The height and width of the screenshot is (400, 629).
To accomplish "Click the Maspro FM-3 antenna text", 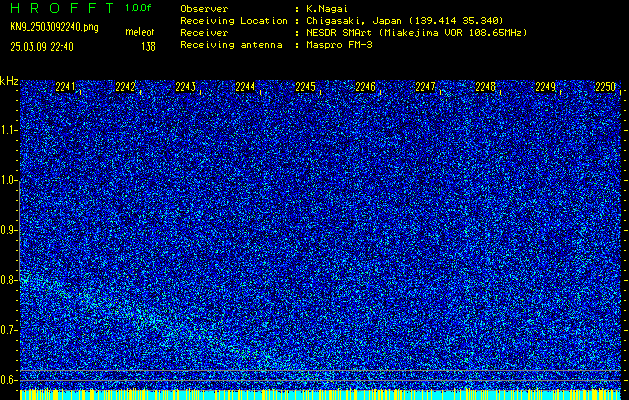I will tap(339, 45).
